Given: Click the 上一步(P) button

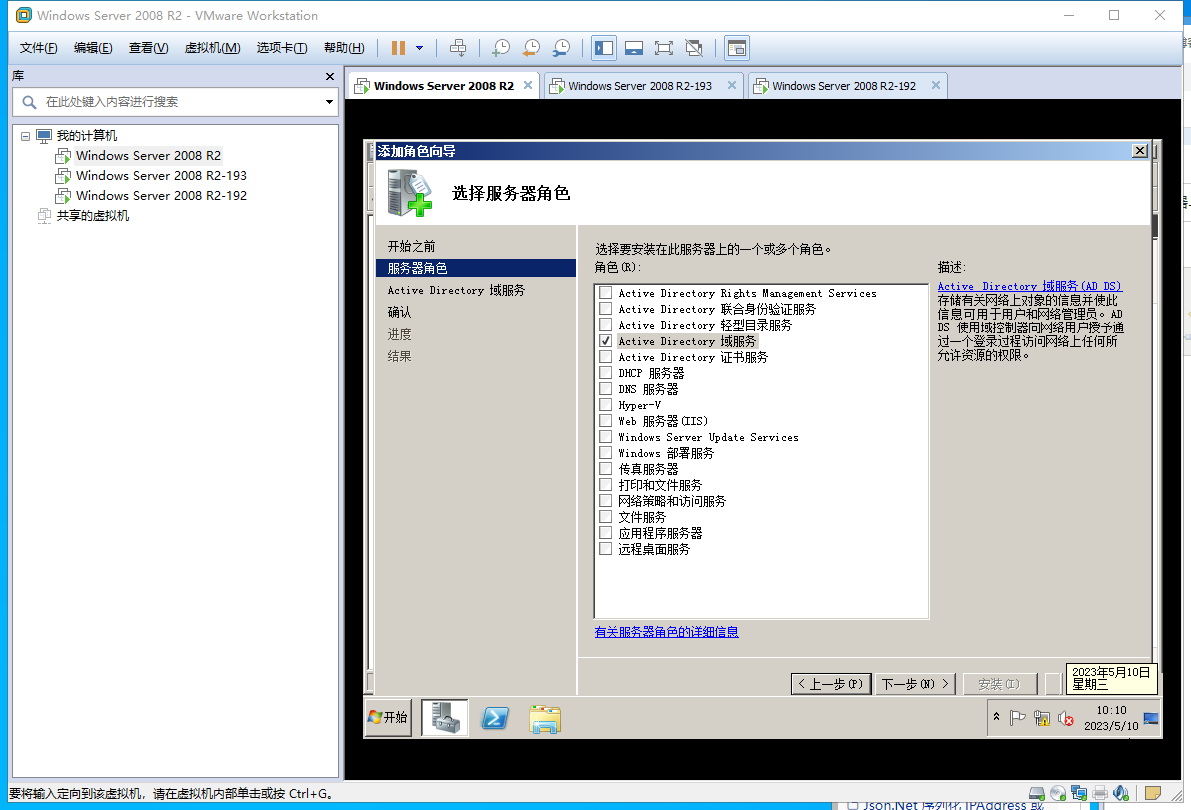Looking at the screenshot, I should 831,684.
